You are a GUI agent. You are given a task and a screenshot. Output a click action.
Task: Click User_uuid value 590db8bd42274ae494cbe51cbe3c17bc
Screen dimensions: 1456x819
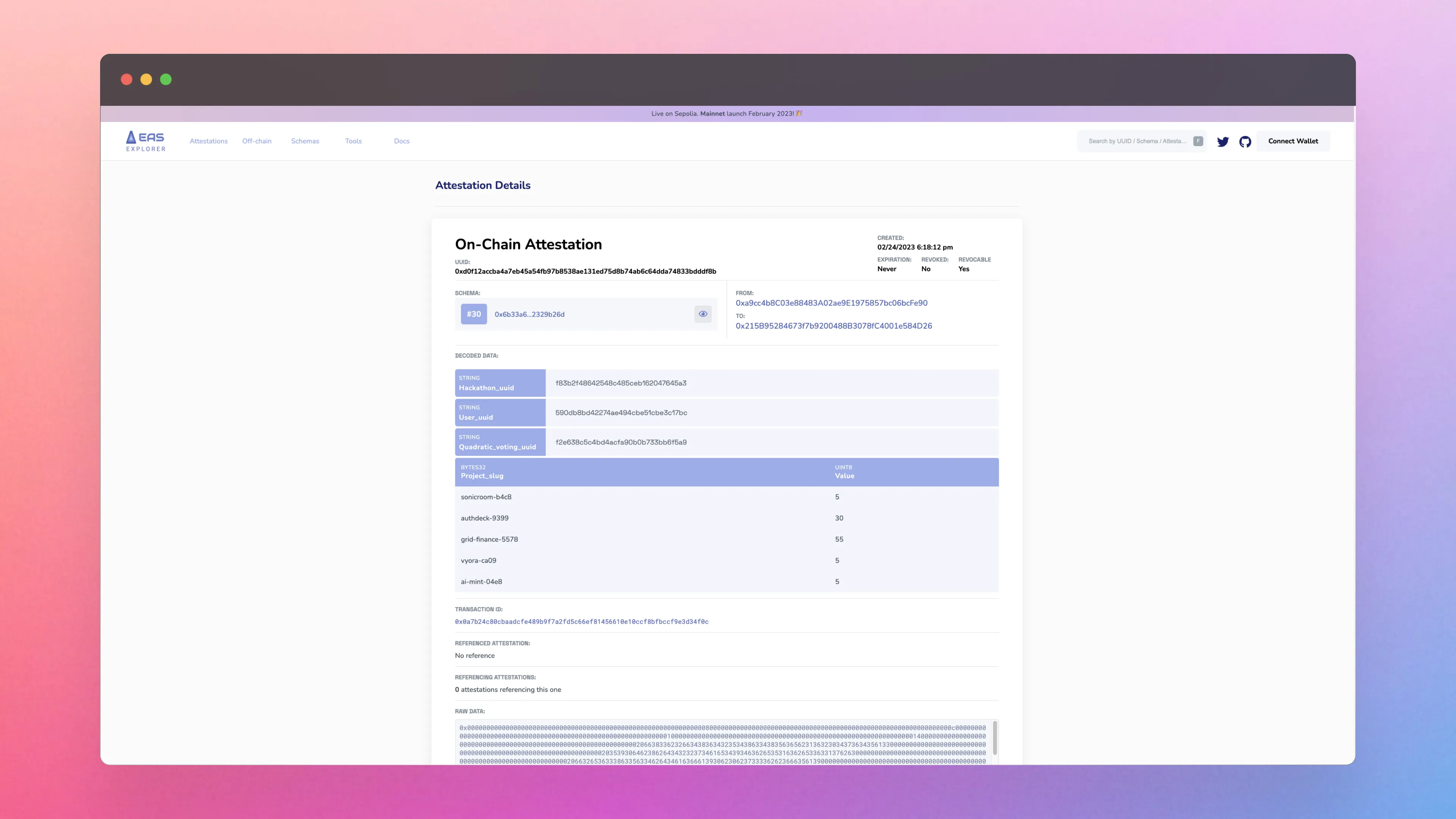click(621, 413)
